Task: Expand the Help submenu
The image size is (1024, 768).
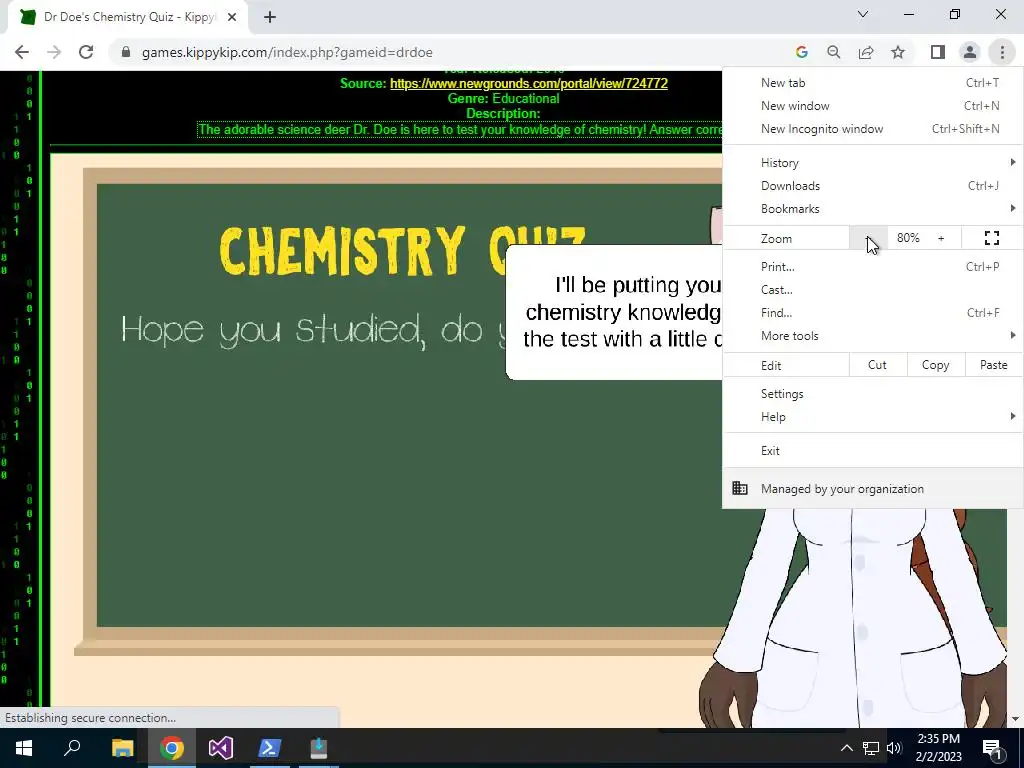Action: tap(872, 417)
